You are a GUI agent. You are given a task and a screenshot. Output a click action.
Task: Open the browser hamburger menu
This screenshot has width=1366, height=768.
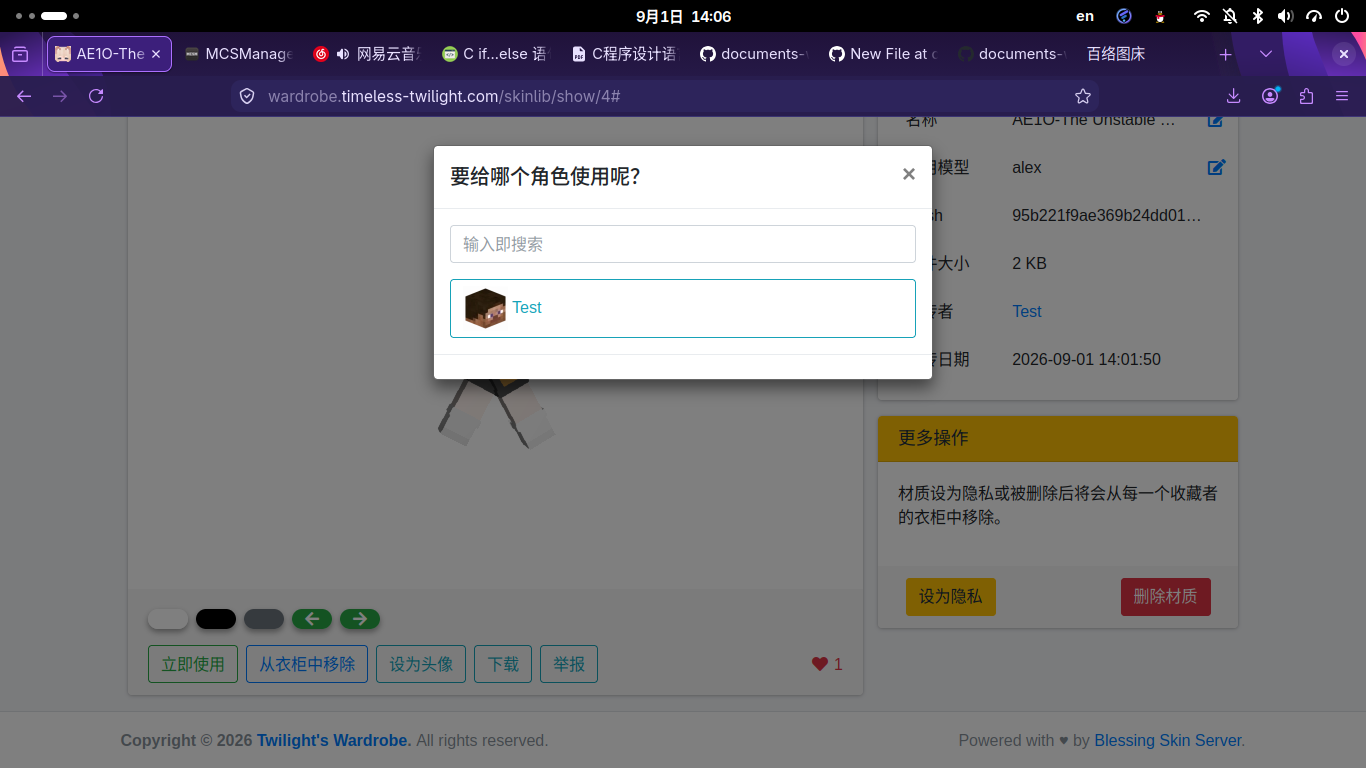(x=1342, y=96)
